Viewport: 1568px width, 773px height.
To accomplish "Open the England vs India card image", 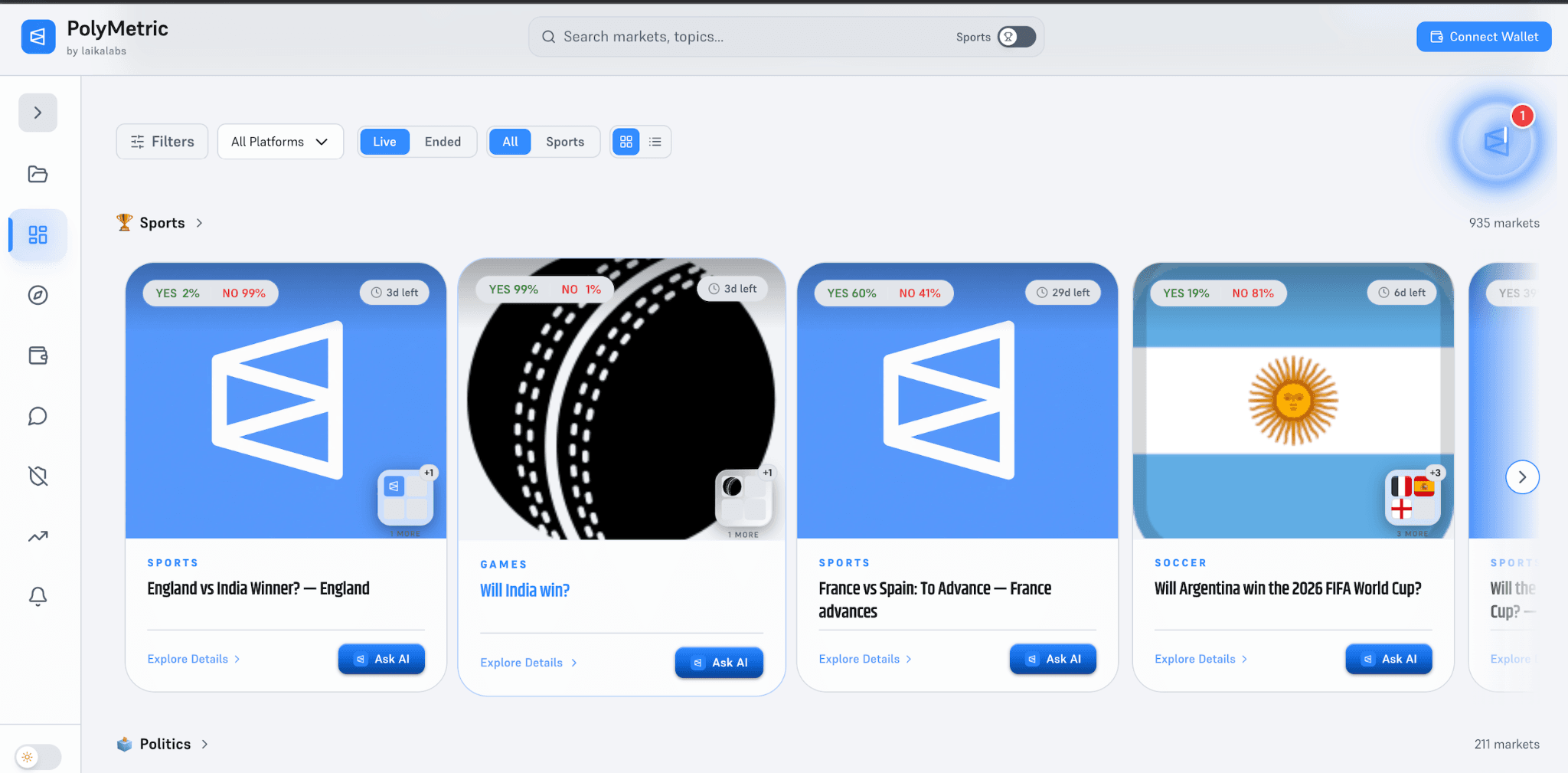I will [286, 401].
